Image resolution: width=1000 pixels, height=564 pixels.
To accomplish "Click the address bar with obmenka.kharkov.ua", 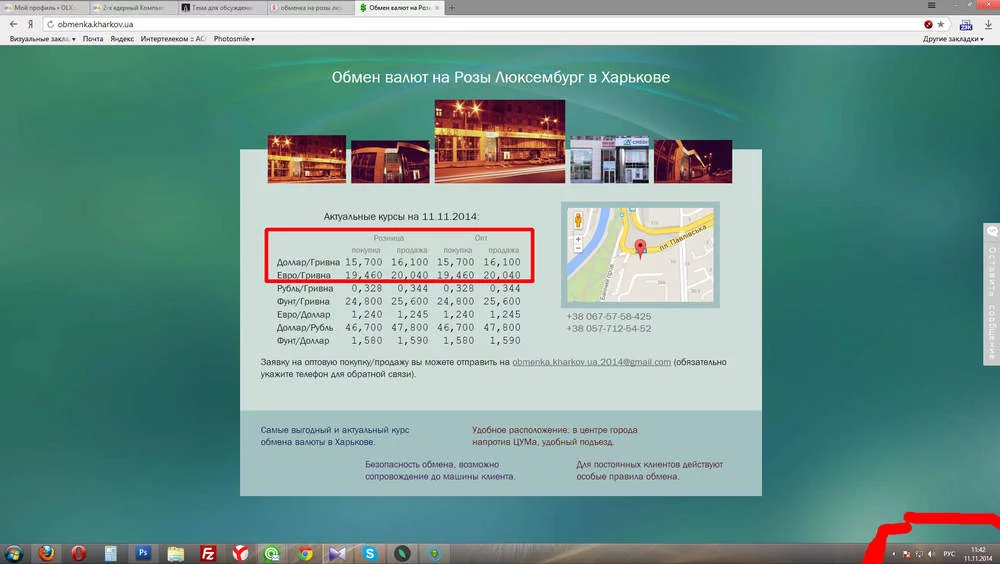I will (x=480, y=23).
